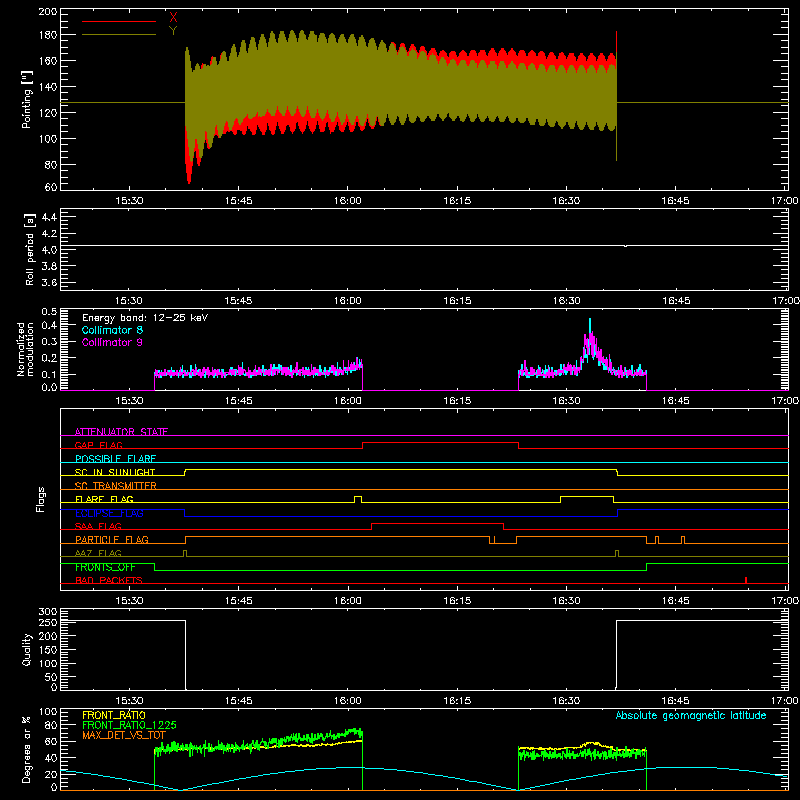Select 'Energy band: 12-25 keV' annotation
Screen dimensions: 800x800
coord(145,318)
